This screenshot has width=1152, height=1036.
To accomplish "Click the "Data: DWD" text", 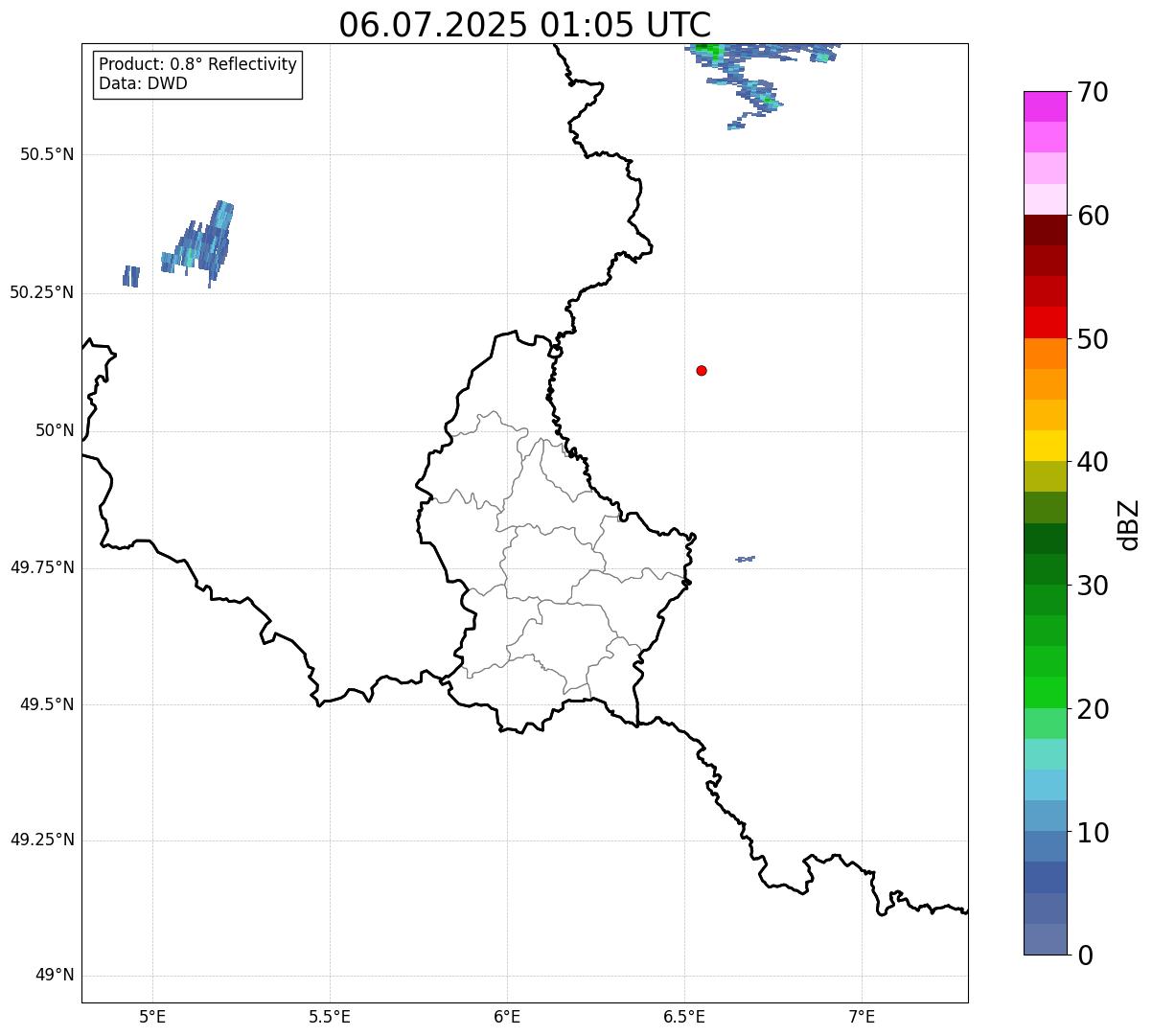I will (x=143, y=83).
